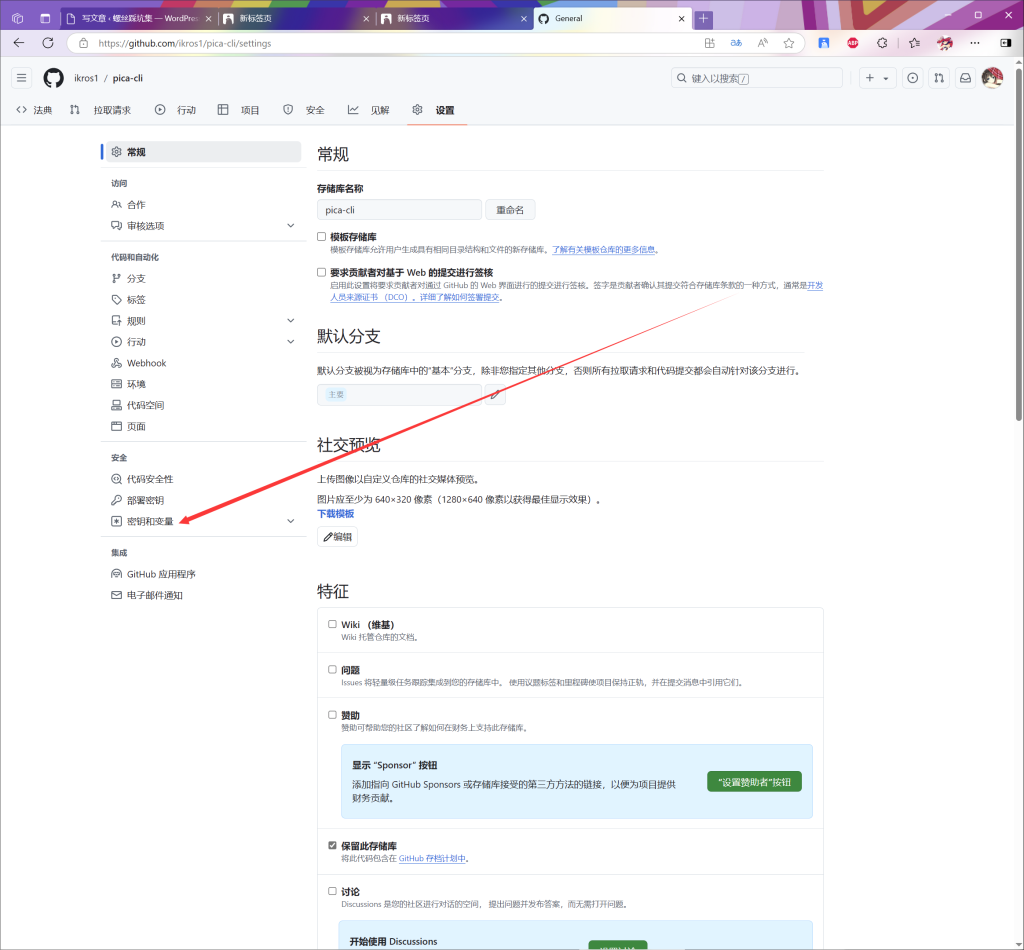
Task: Click 设置赞助者按钮 green button
Action: pos(754,782)
